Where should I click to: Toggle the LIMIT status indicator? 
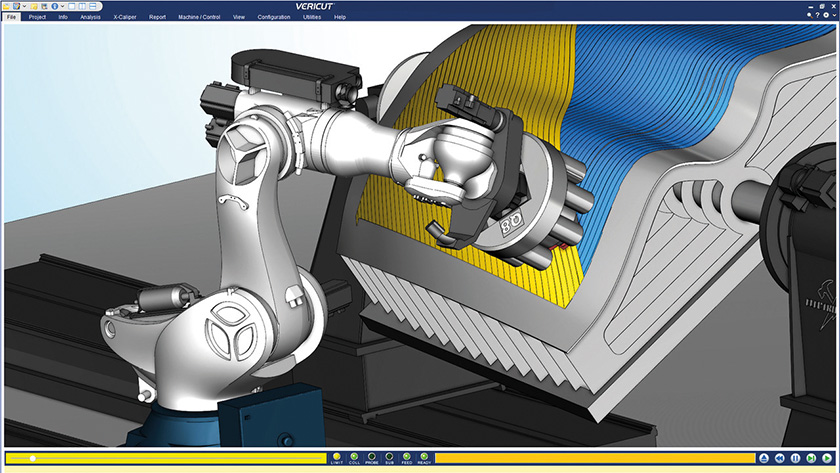pyautogui.click(x=337, y=457)
